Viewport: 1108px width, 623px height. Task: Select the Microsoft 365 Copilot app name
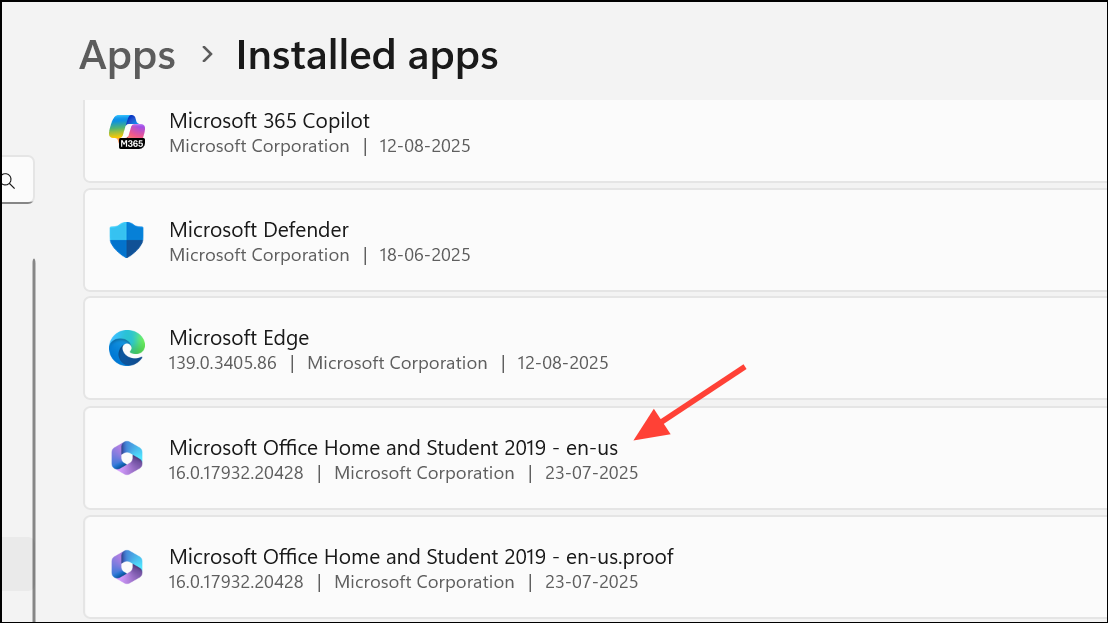[x=269, y=121]
